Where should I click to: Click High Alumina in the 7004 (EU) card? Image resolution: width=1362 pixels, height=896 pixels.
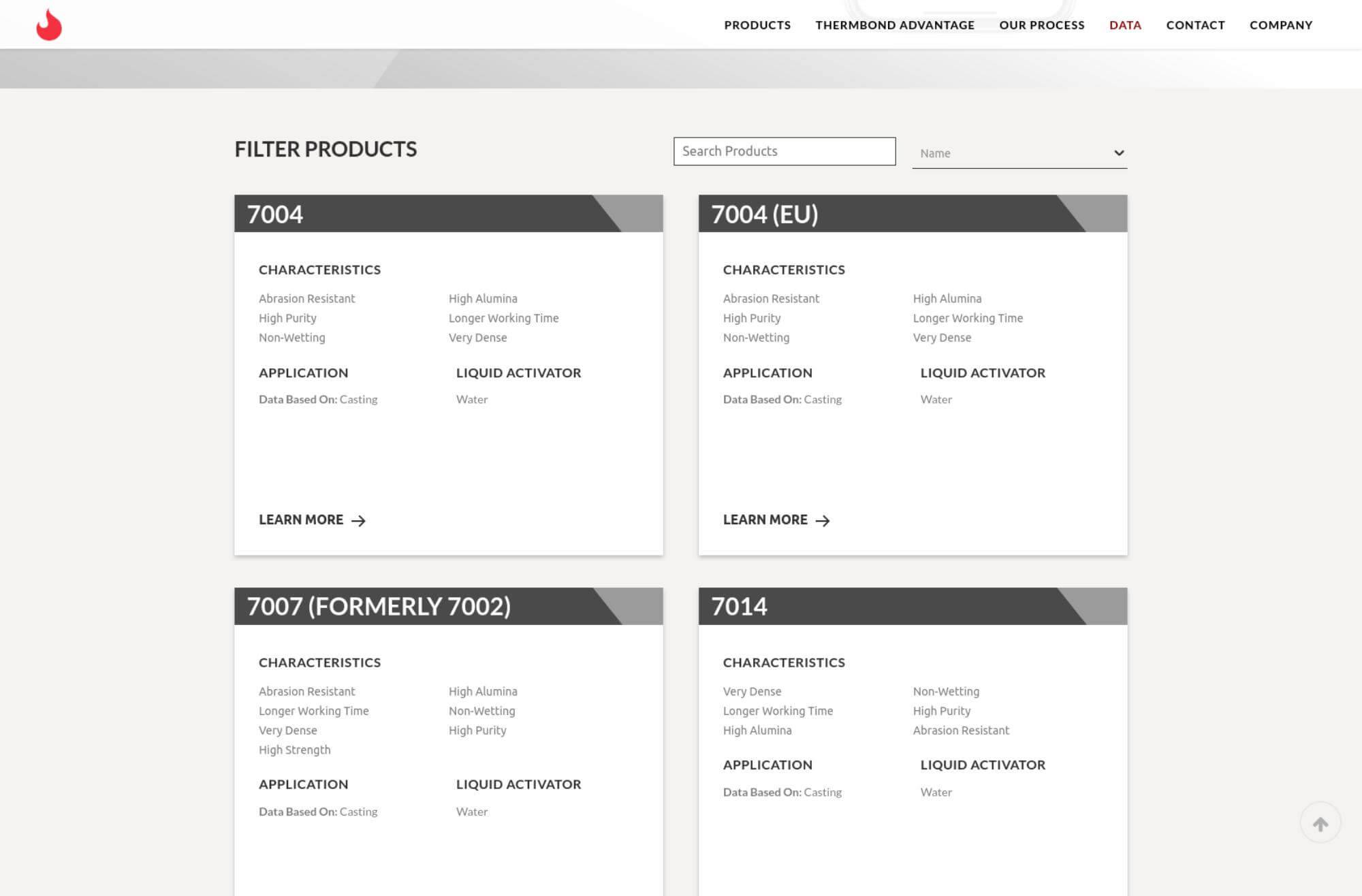pyautogui.click(x=947, y=299)
